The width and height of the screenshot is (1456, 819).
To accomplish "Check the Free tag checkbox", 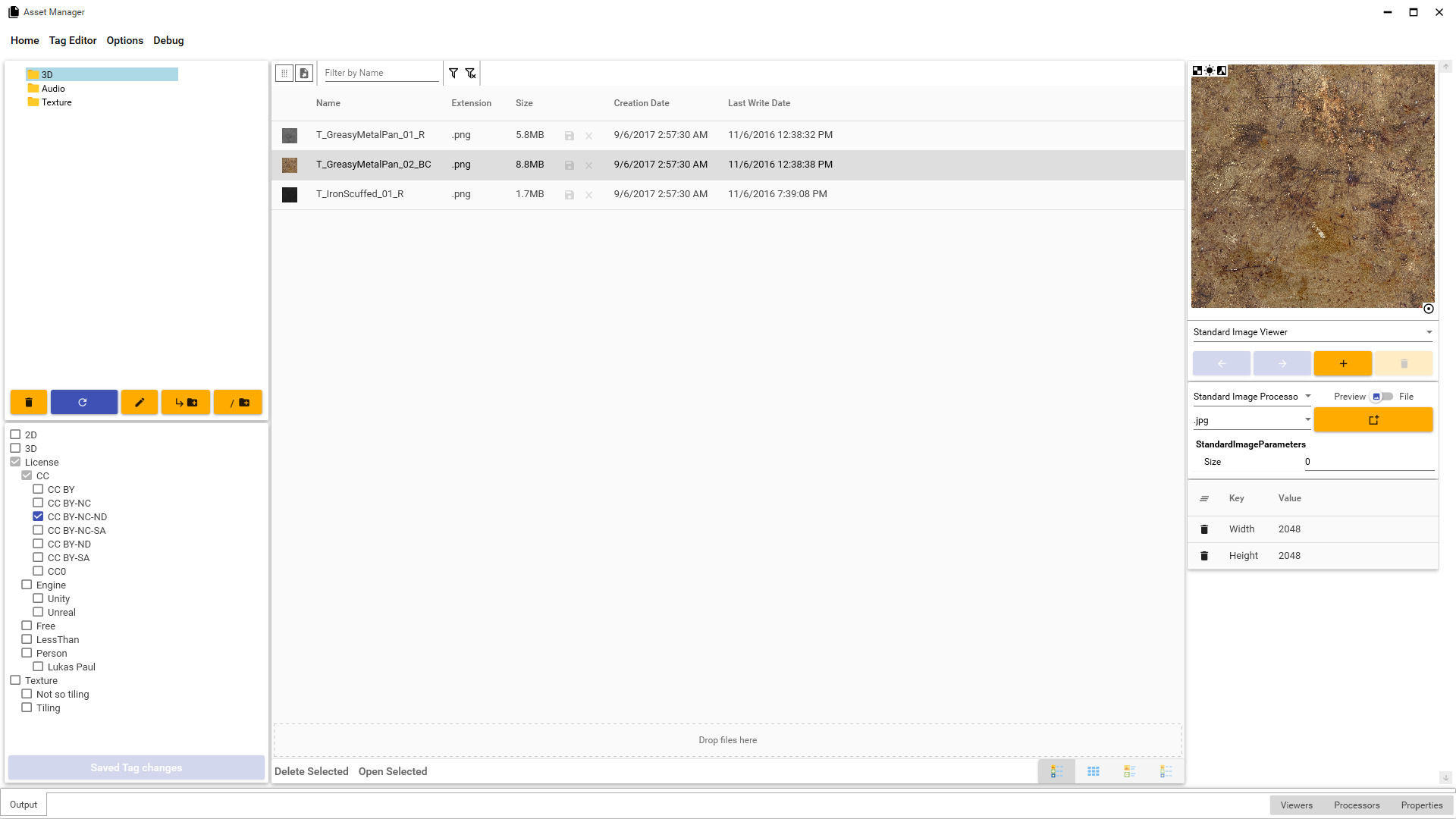I will click(x=27, y=626).
